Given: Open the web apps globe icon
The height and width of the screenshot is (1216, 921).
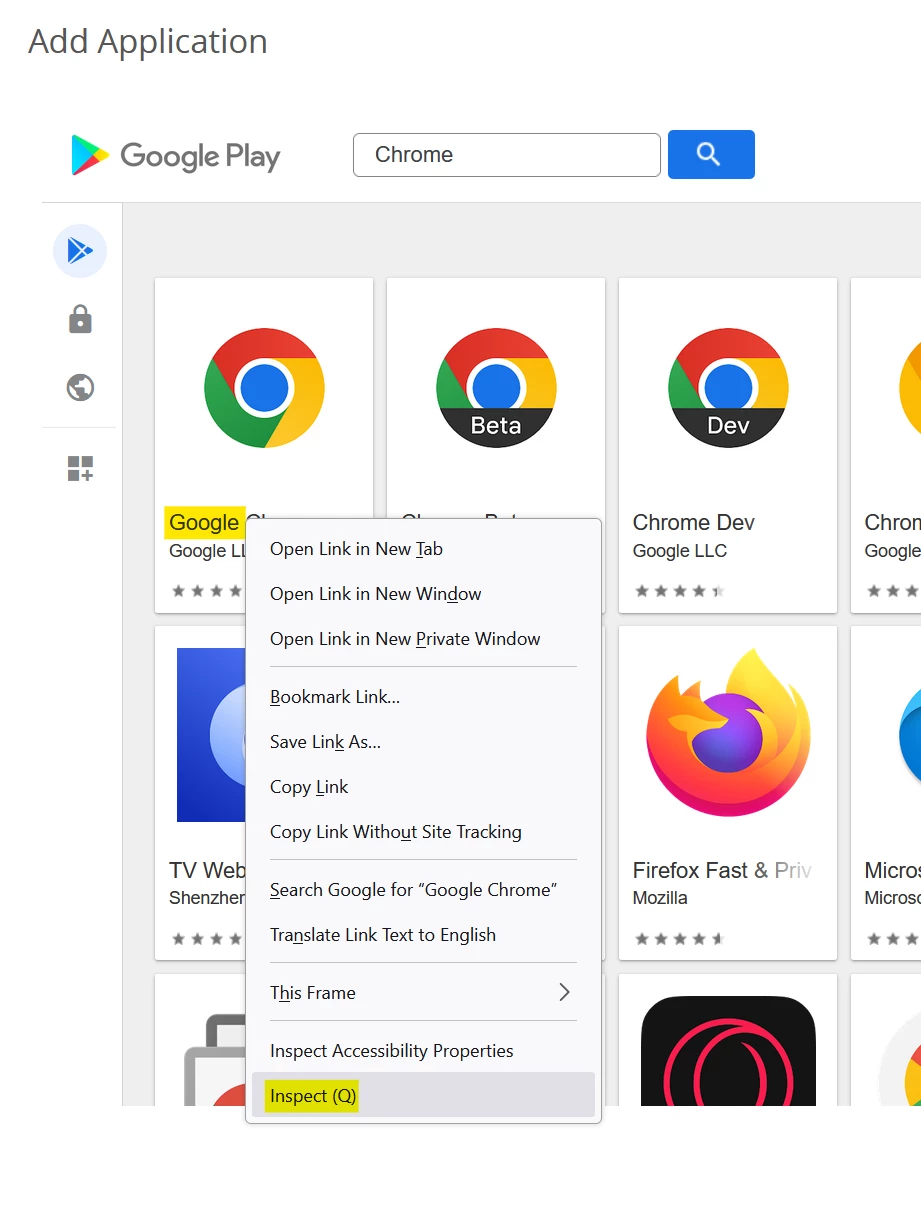Looking at the screenshot, I should click(x=80, y=387).
